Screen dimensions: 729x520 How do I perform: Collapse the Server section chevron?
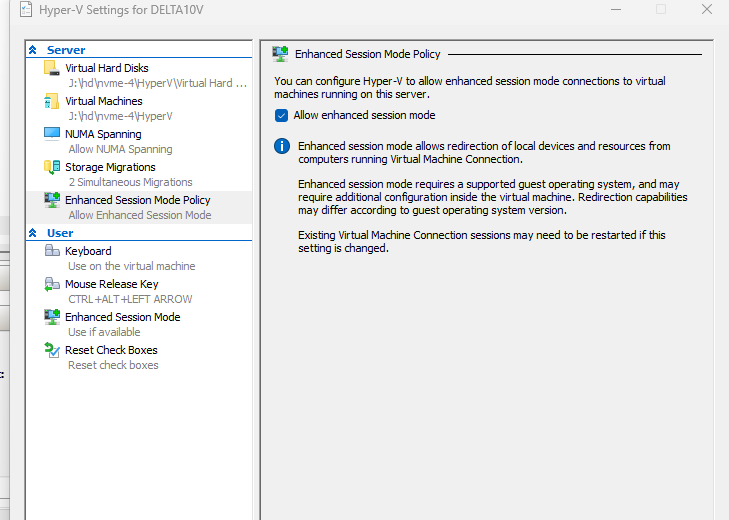click(x=33, y=50)
